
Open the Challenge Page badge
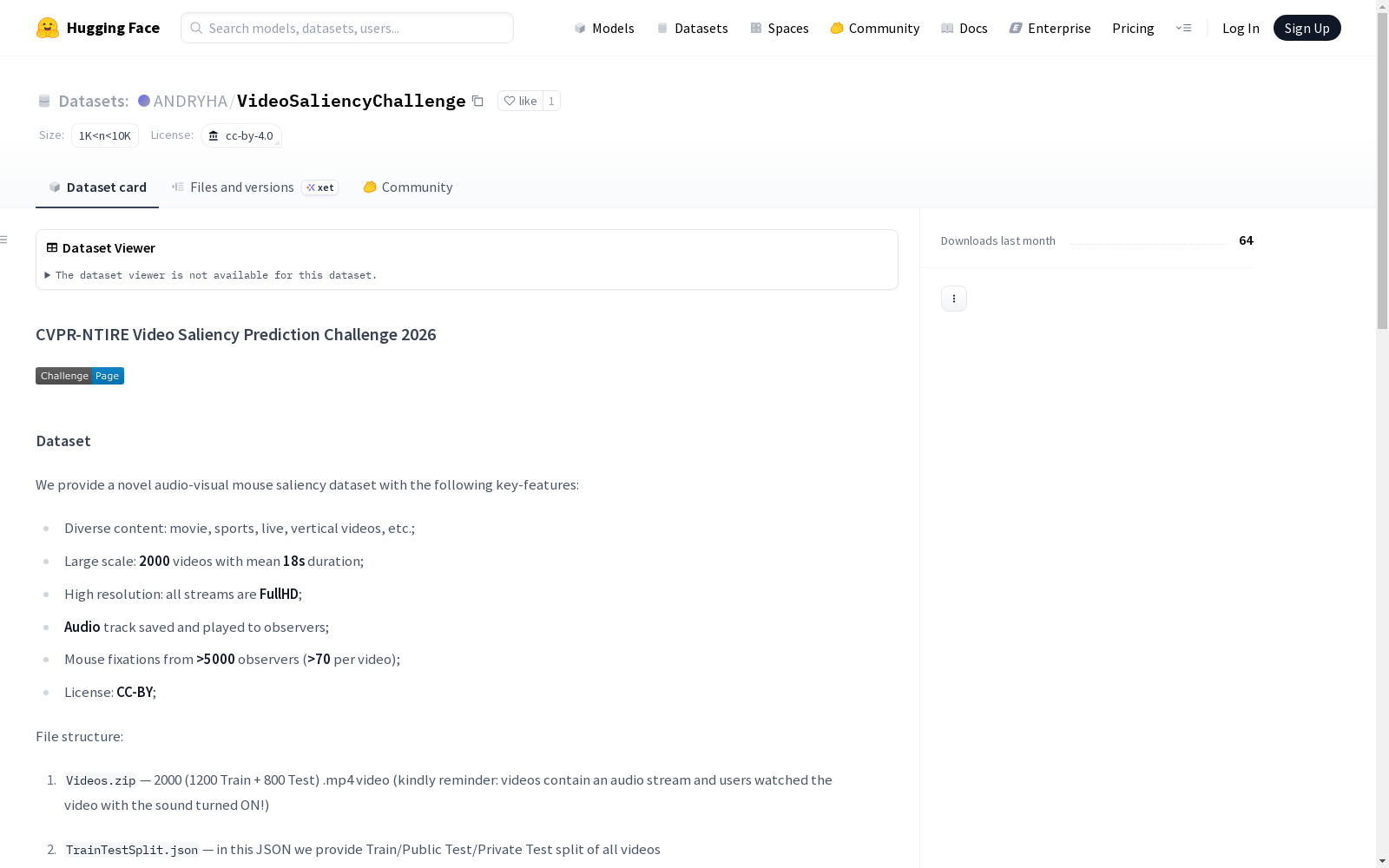click(x=80, y=376)
